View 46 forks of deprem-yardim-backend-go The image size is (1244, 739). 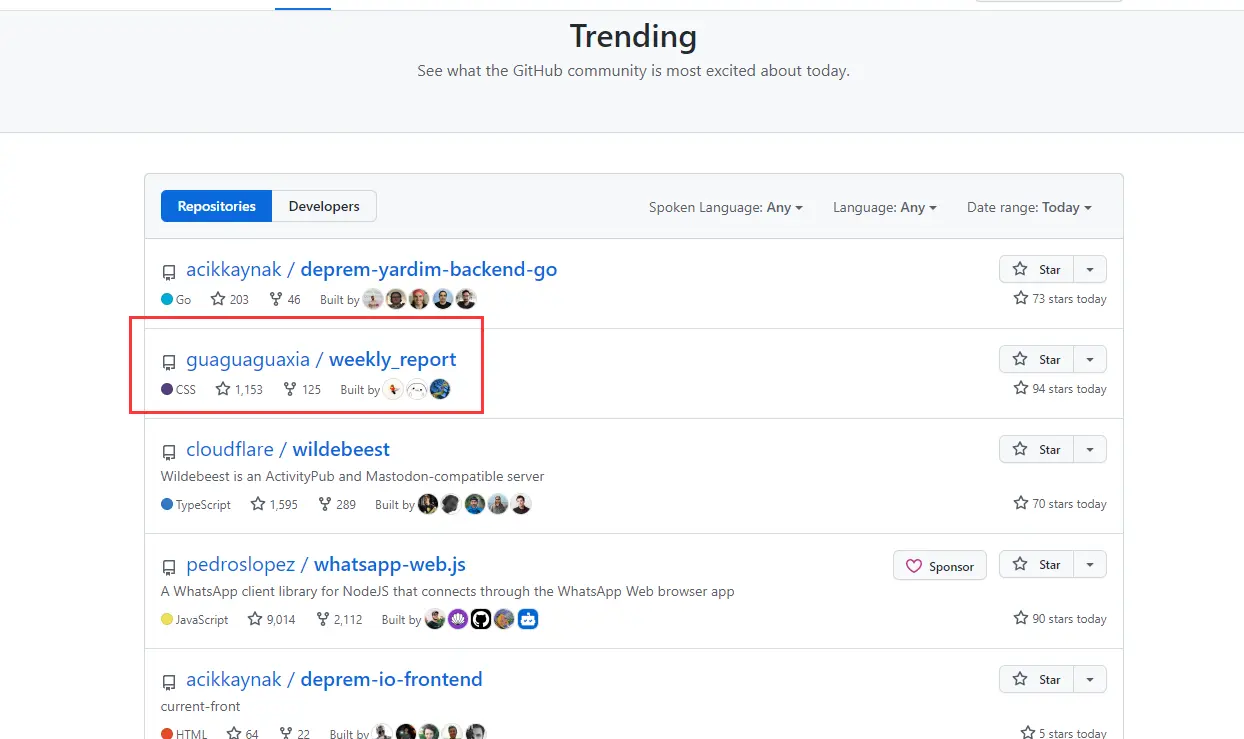[285, 299]
